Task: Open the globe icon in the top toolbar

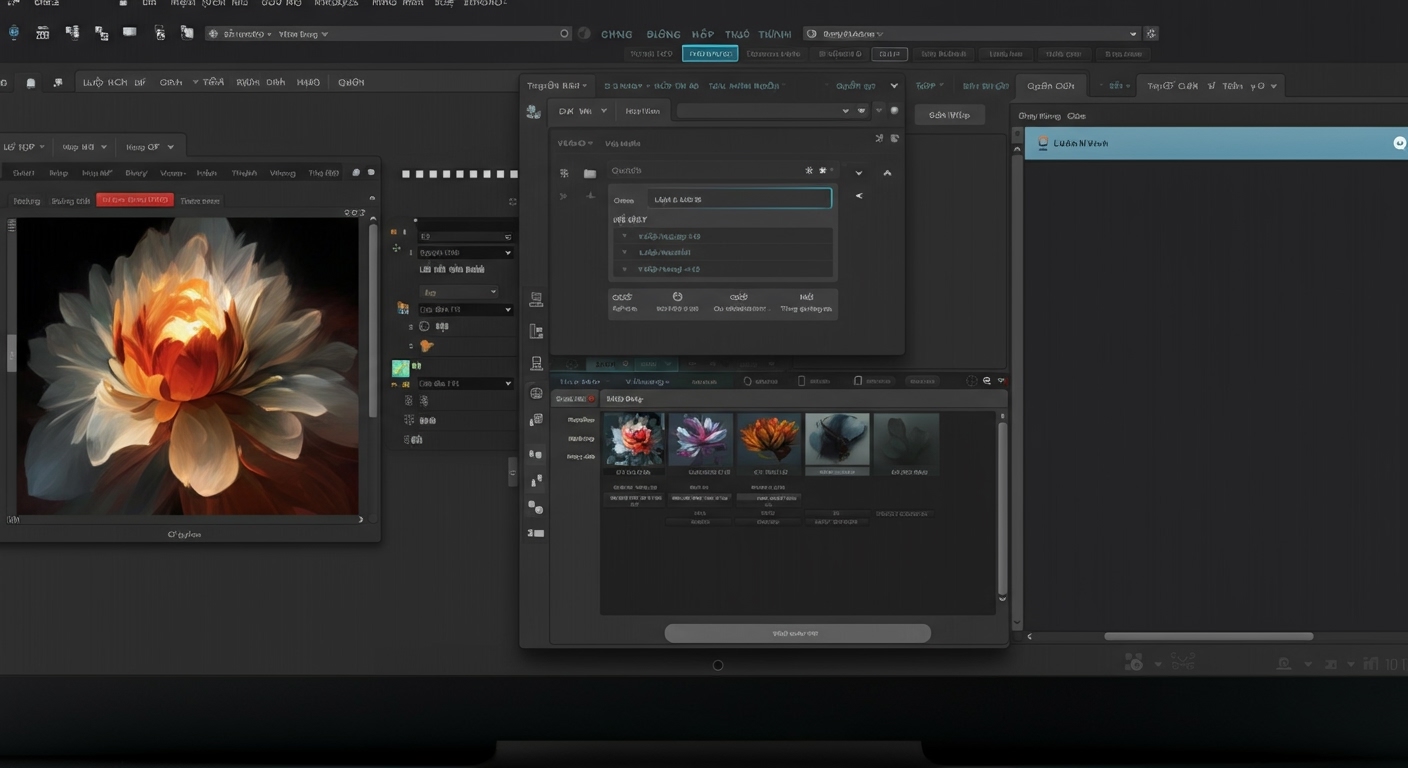Action: click(x=13, y=31)
